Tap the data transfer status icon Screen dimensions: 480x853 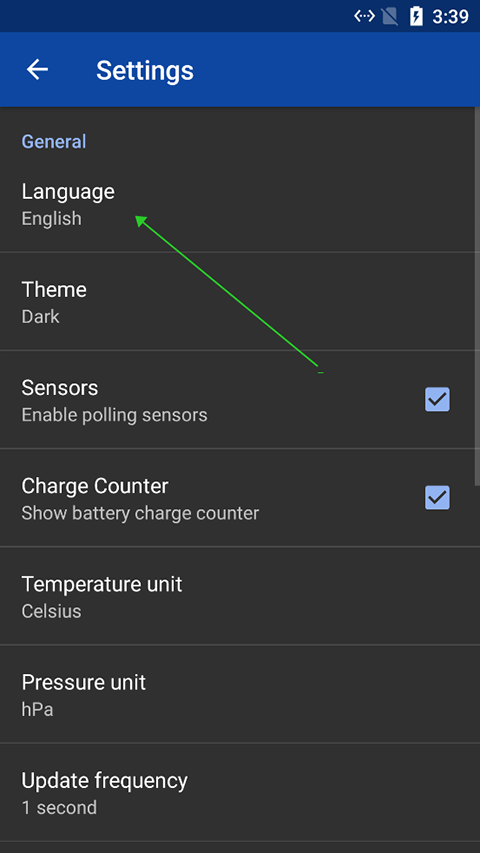coord(364,16)
